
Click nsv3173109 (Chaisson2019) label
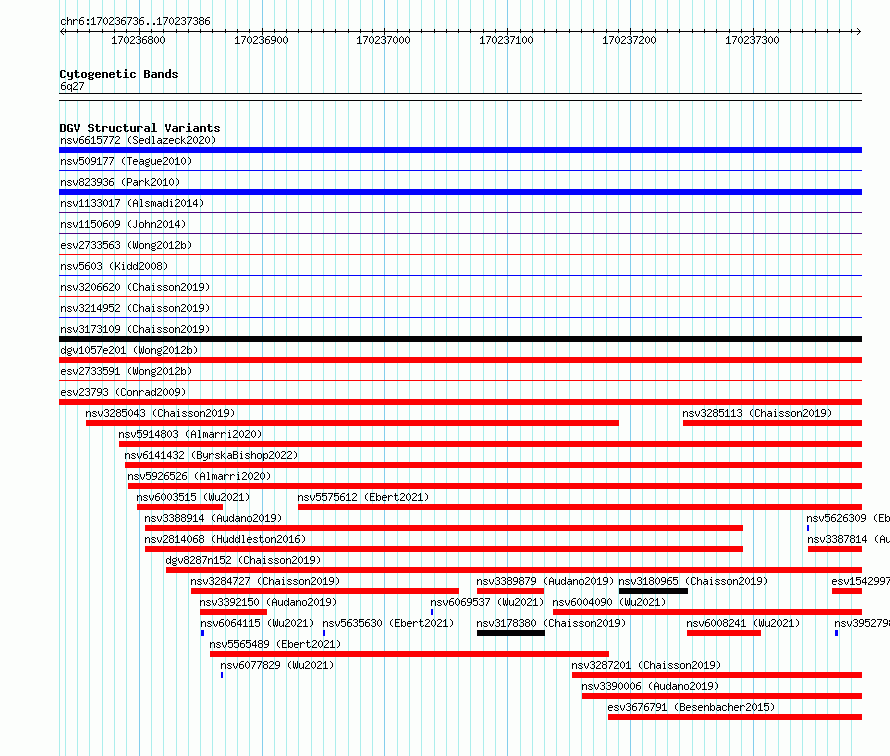point(135,329)
